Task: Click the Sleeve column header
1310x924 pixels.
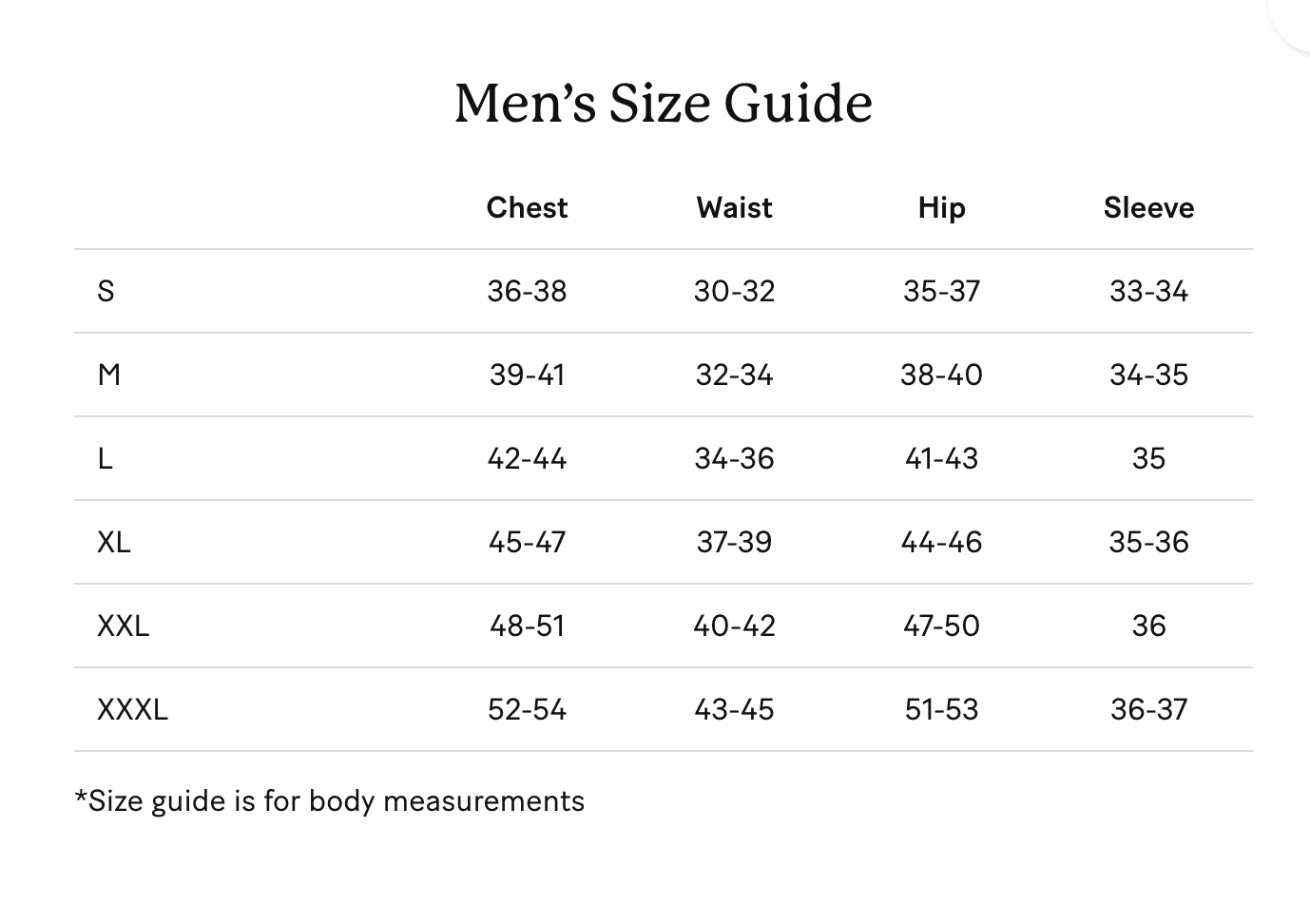Action: (1148, 207)
